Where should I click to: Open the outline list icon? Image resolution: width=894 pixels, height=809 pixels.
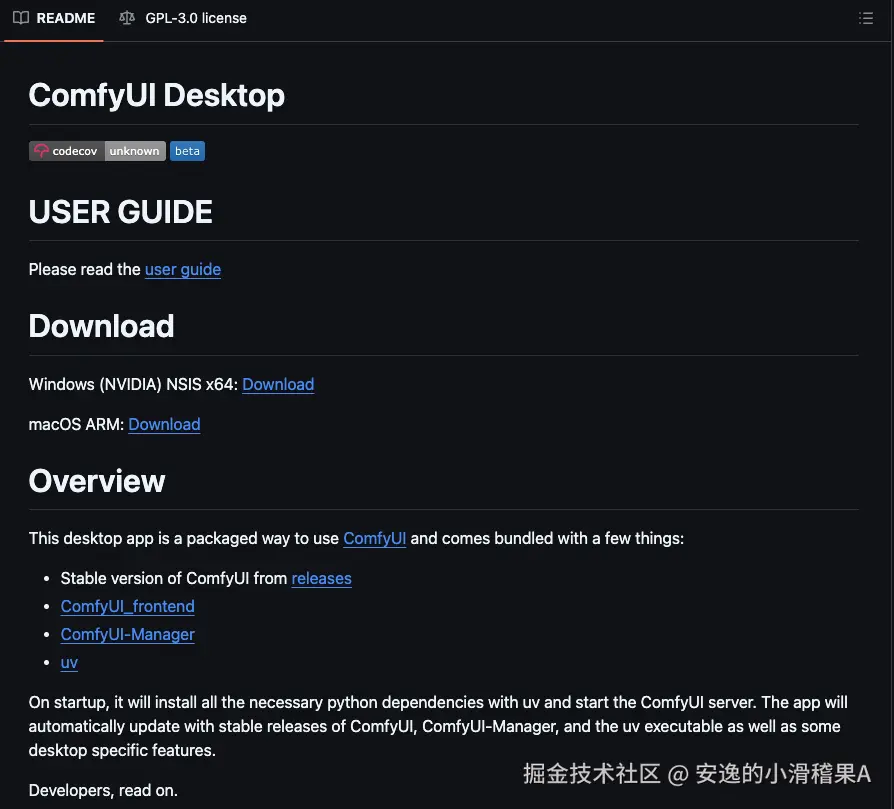click(865, 18)
